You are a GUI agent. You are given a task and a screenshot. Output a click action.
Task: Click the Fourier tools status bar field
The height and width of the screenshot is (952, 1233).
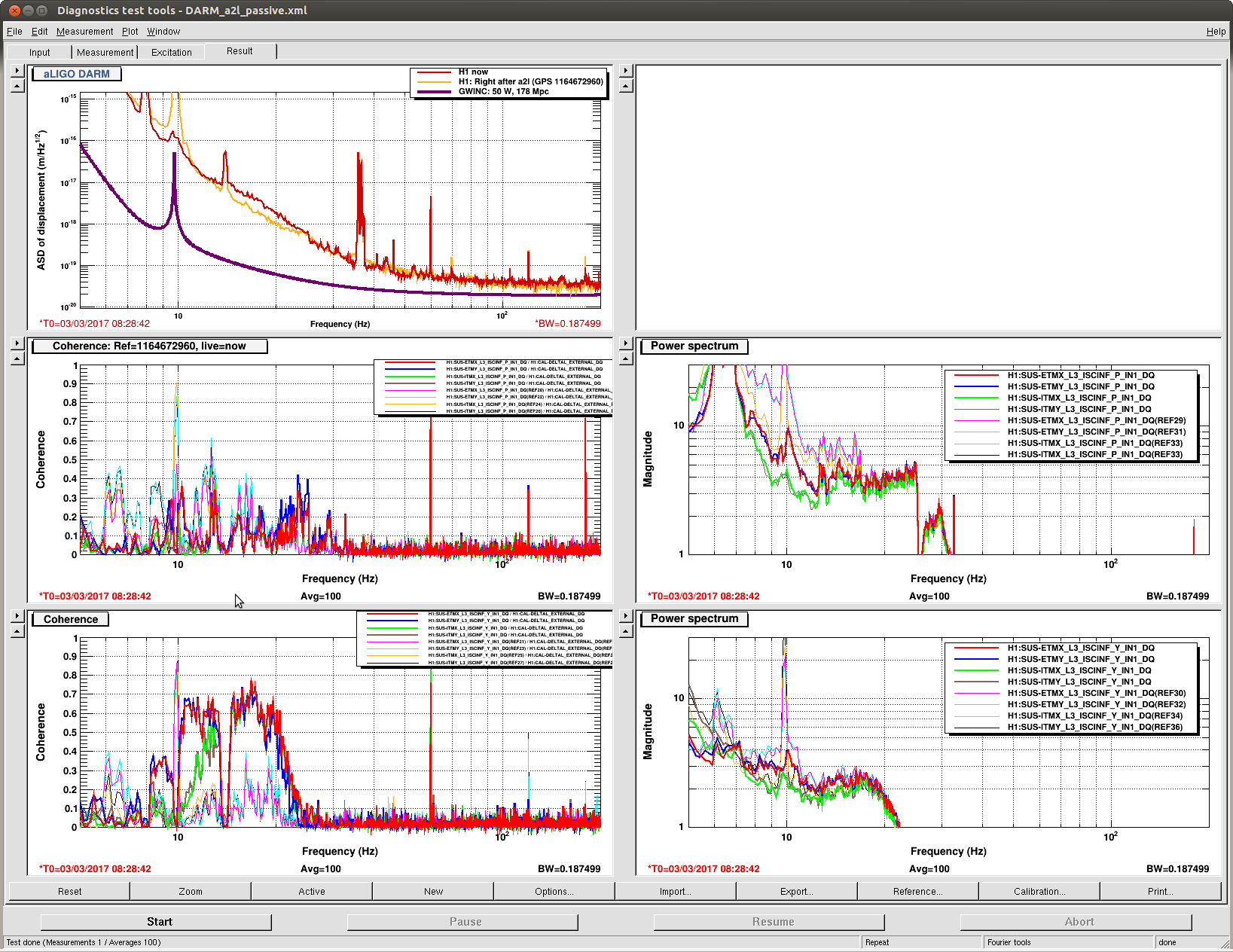[1068, 942]
